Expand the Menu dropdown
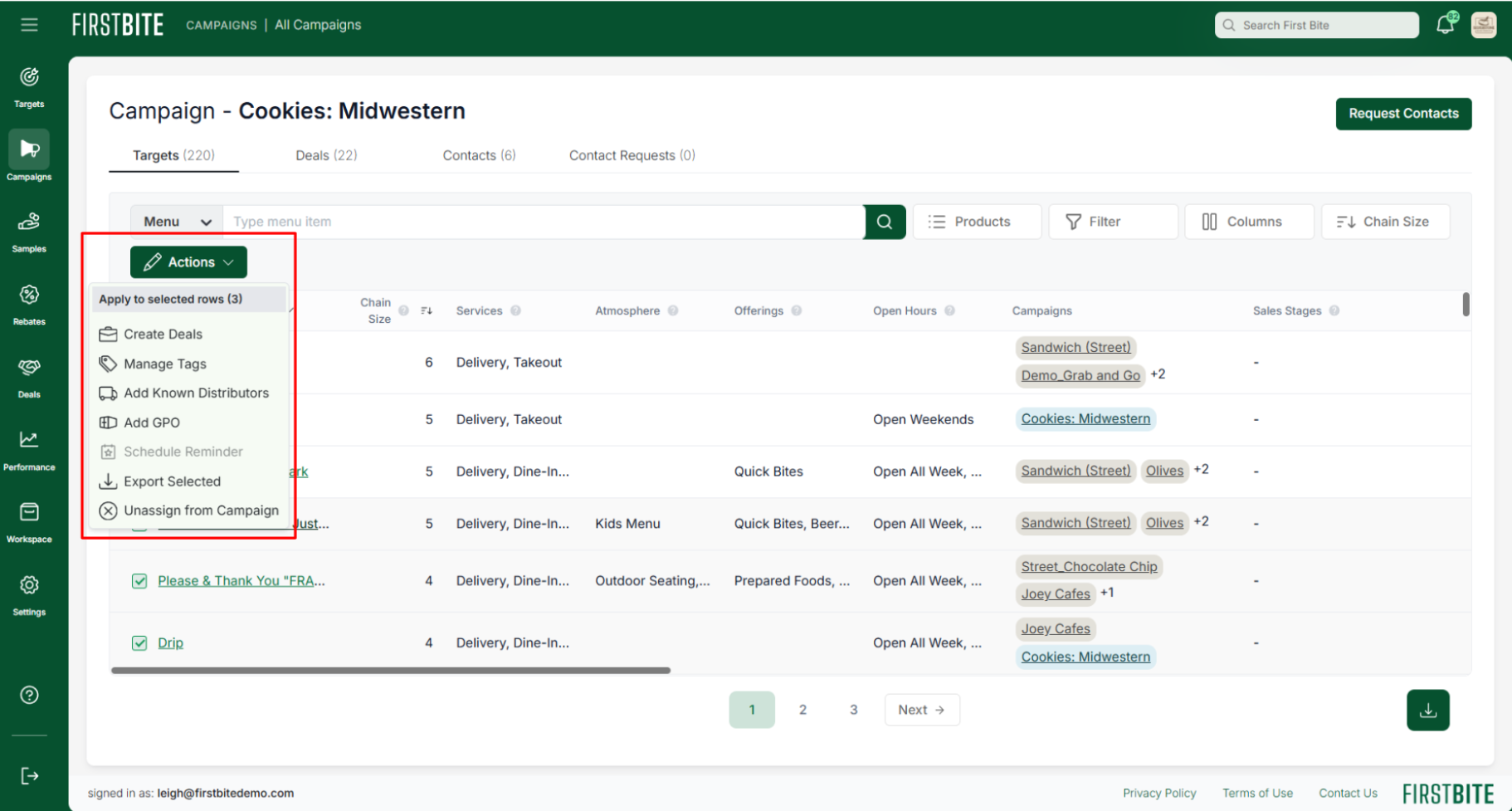This screenshot has width=1512, height=811. point(177,222)
